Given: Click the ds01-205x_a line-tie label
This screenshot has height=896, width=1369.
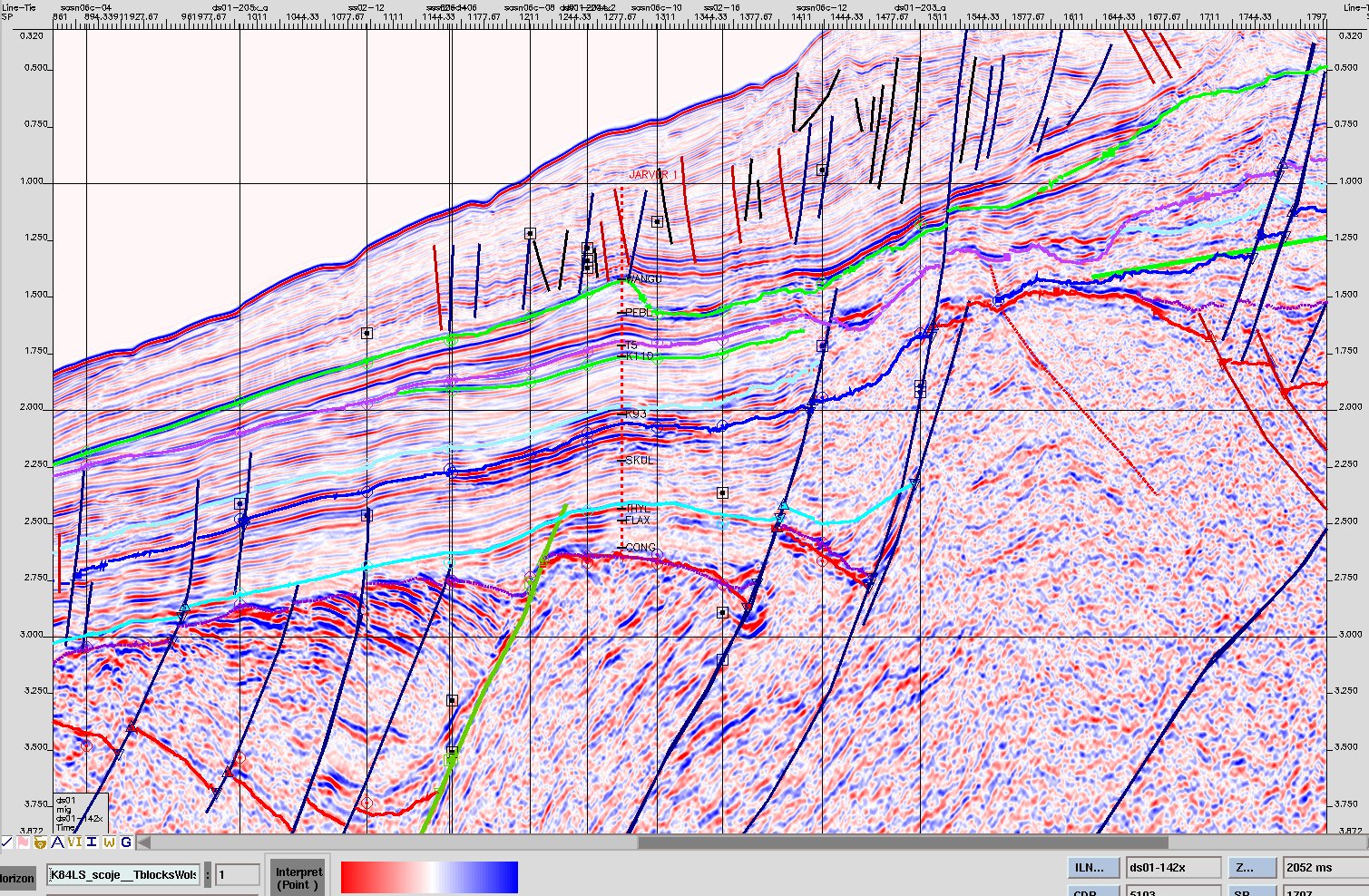Looking at the screenshot, I should pos(240,7).
